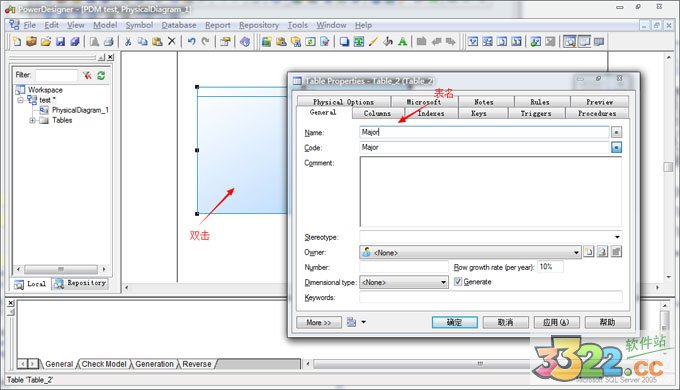The width and height of the screenshot is (680, 390).
Task: Click the create owner icon next to Owner dropdown
Action: pyautogui.click(x=588, y=252)
